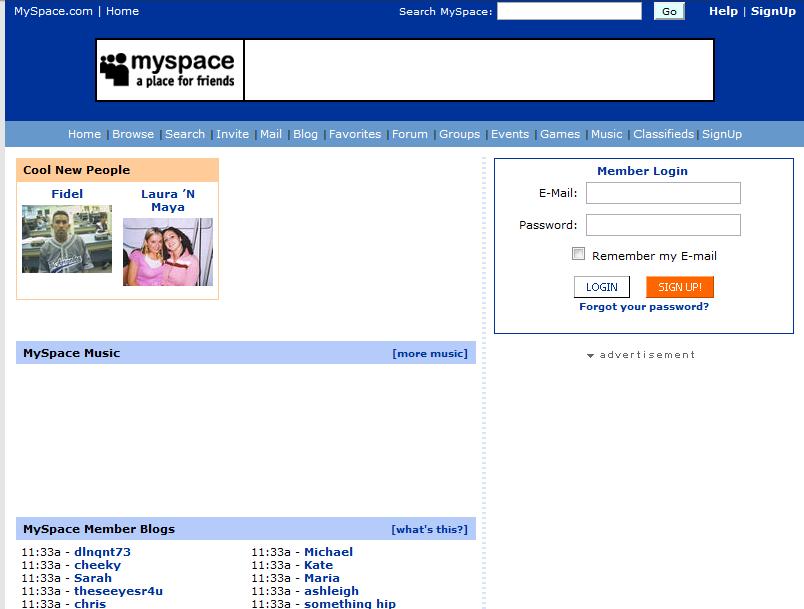This screenshot has width=804, height=609.
Task: Open Forgot your password page
Action: click(643, 307)
